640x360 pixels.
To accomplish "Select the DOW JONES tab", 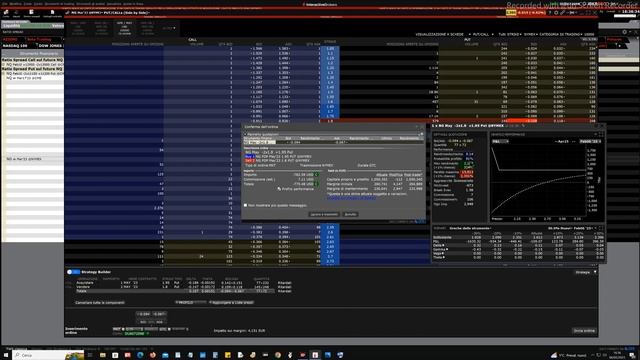I will [x=50, y=46].
